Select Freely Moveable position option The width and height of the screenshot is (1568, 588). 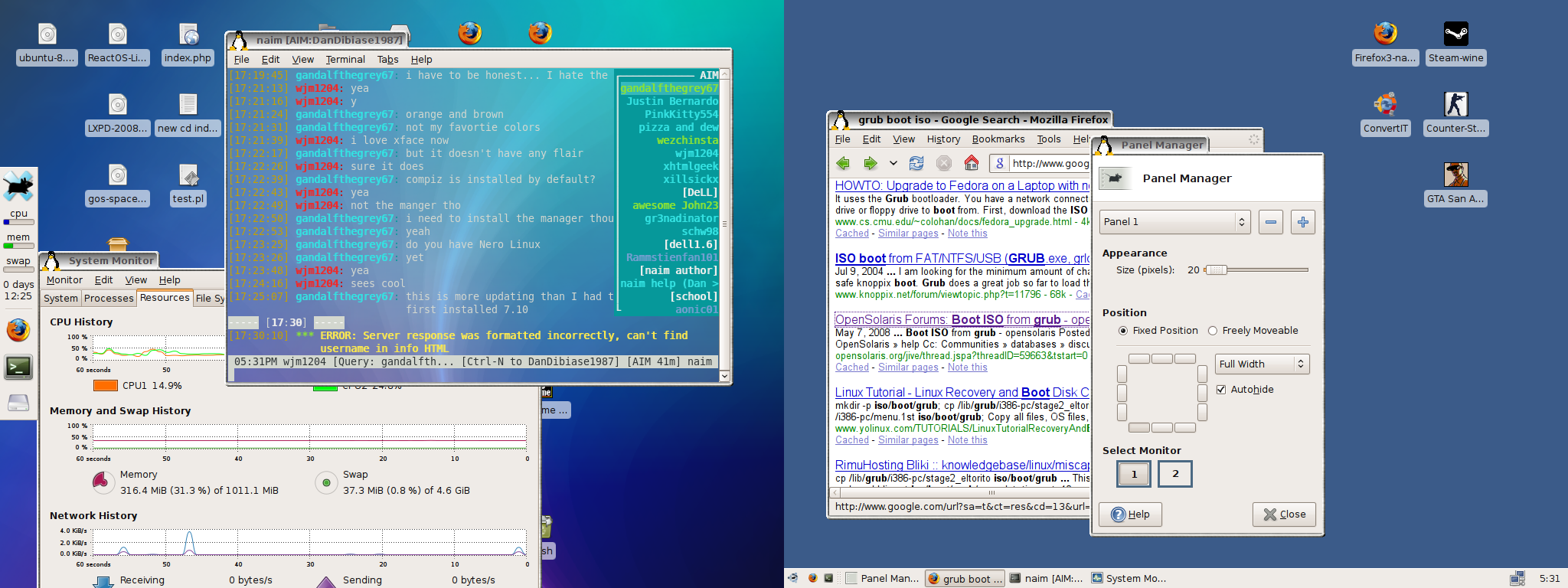(1213, 331)
